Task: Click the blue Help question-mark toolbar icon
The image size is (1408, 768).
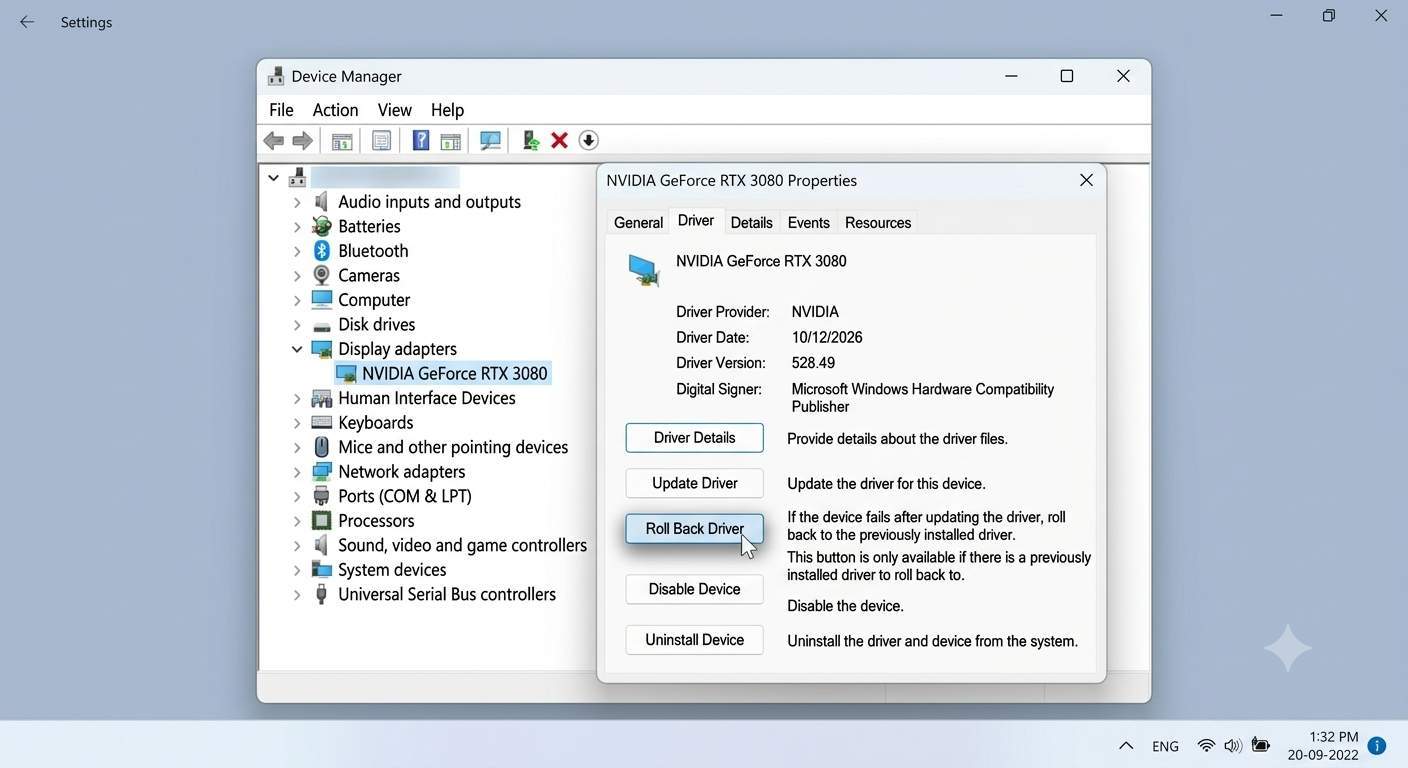Action: (421, 141)
